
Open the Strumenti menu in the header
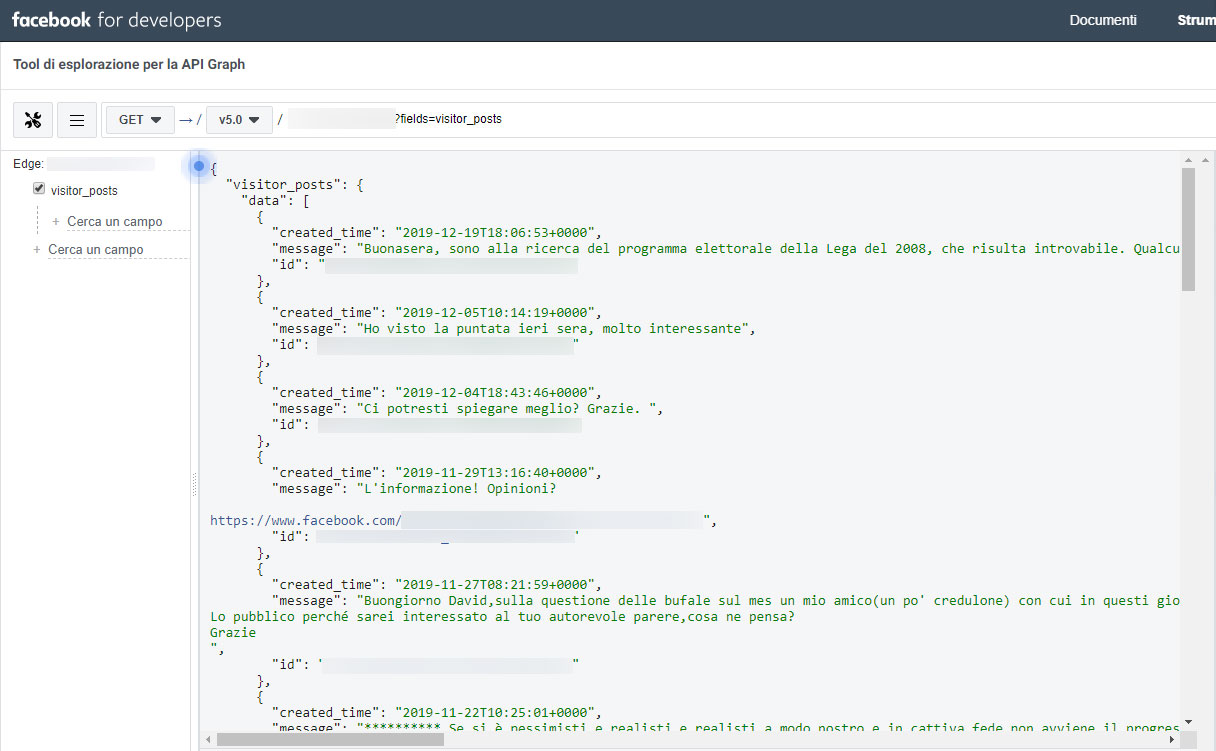click(x=1196, y=20)
